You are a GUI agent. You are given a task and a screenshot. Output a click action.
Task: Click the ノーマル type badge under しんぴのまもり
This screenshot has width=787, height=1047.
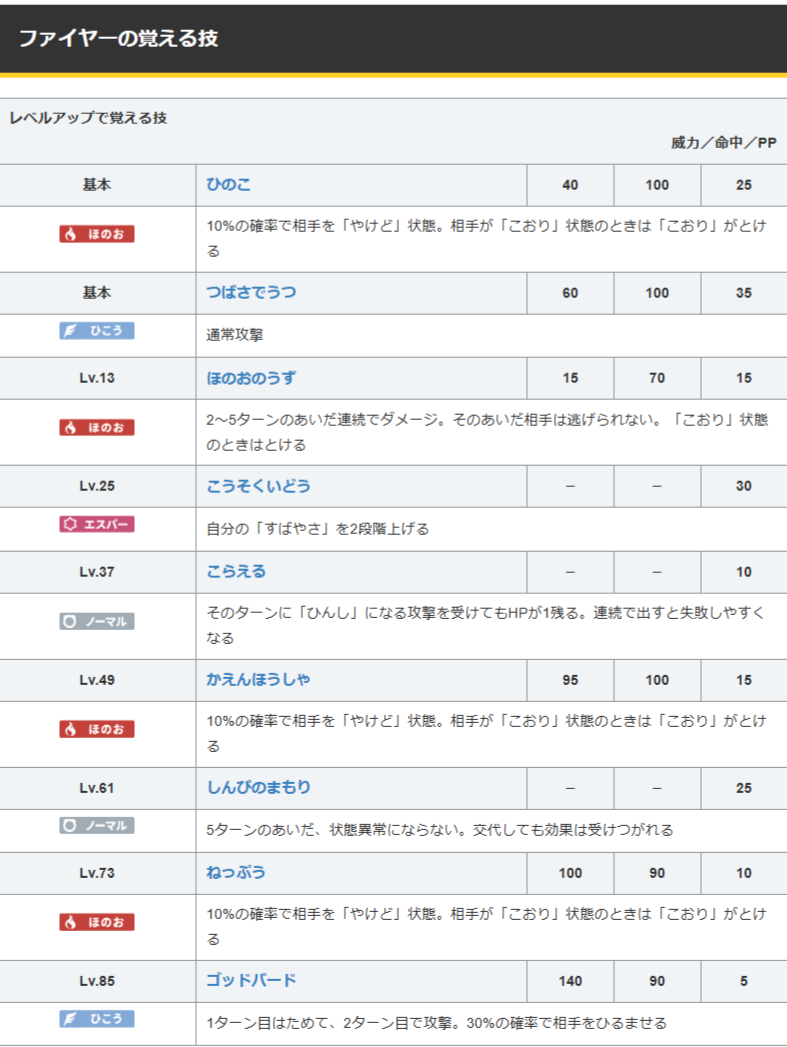tap(96, 826)
